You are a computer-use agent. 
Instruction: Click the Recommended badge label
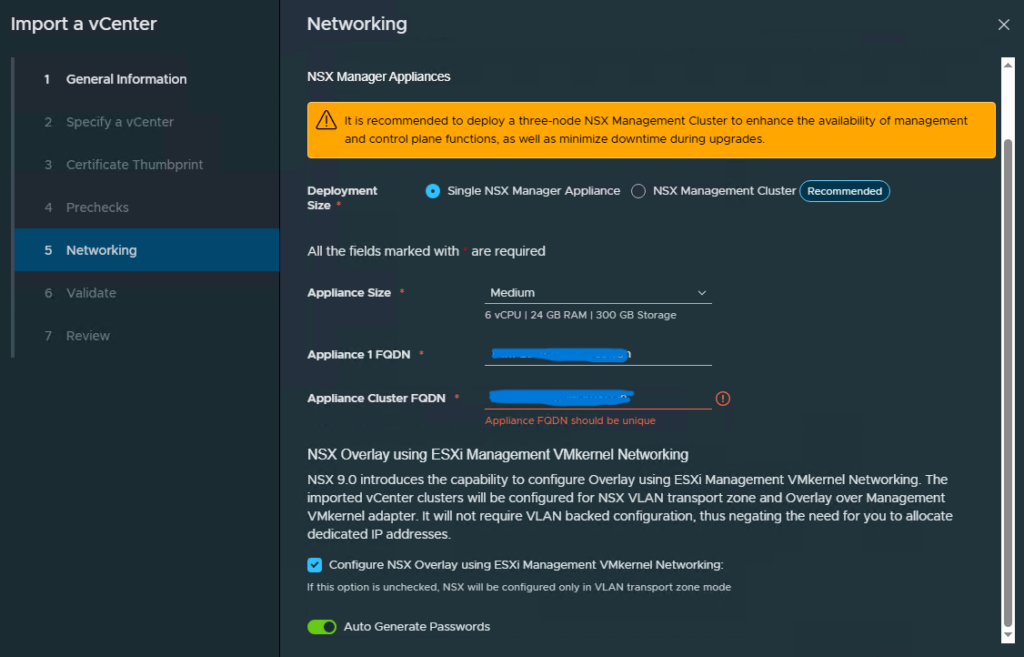click(844, 191)
